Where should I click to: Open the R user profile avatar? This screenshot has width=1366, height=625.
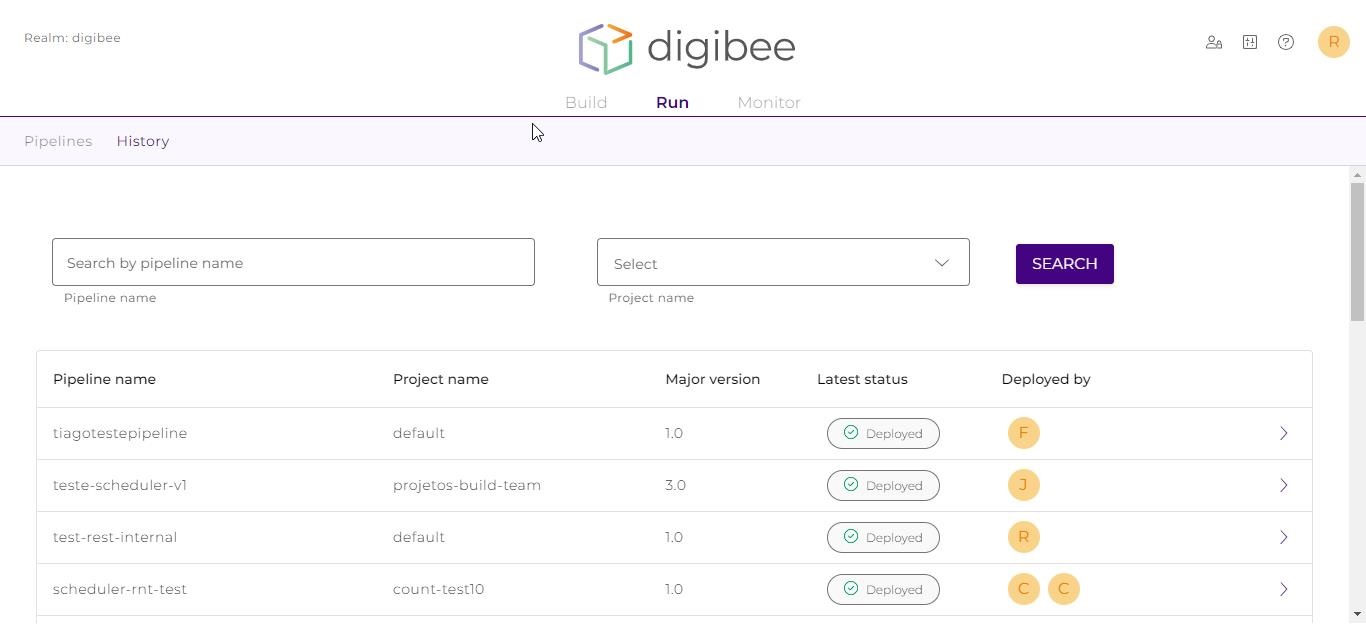(1333, 42)
